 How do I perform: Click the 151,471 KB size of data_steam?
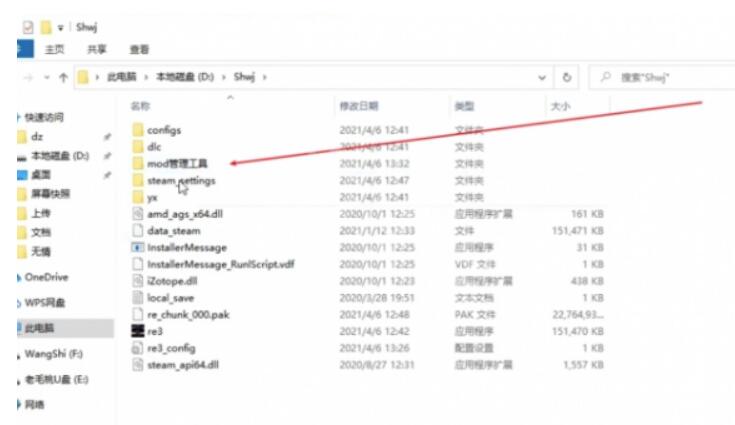point(578,231)
